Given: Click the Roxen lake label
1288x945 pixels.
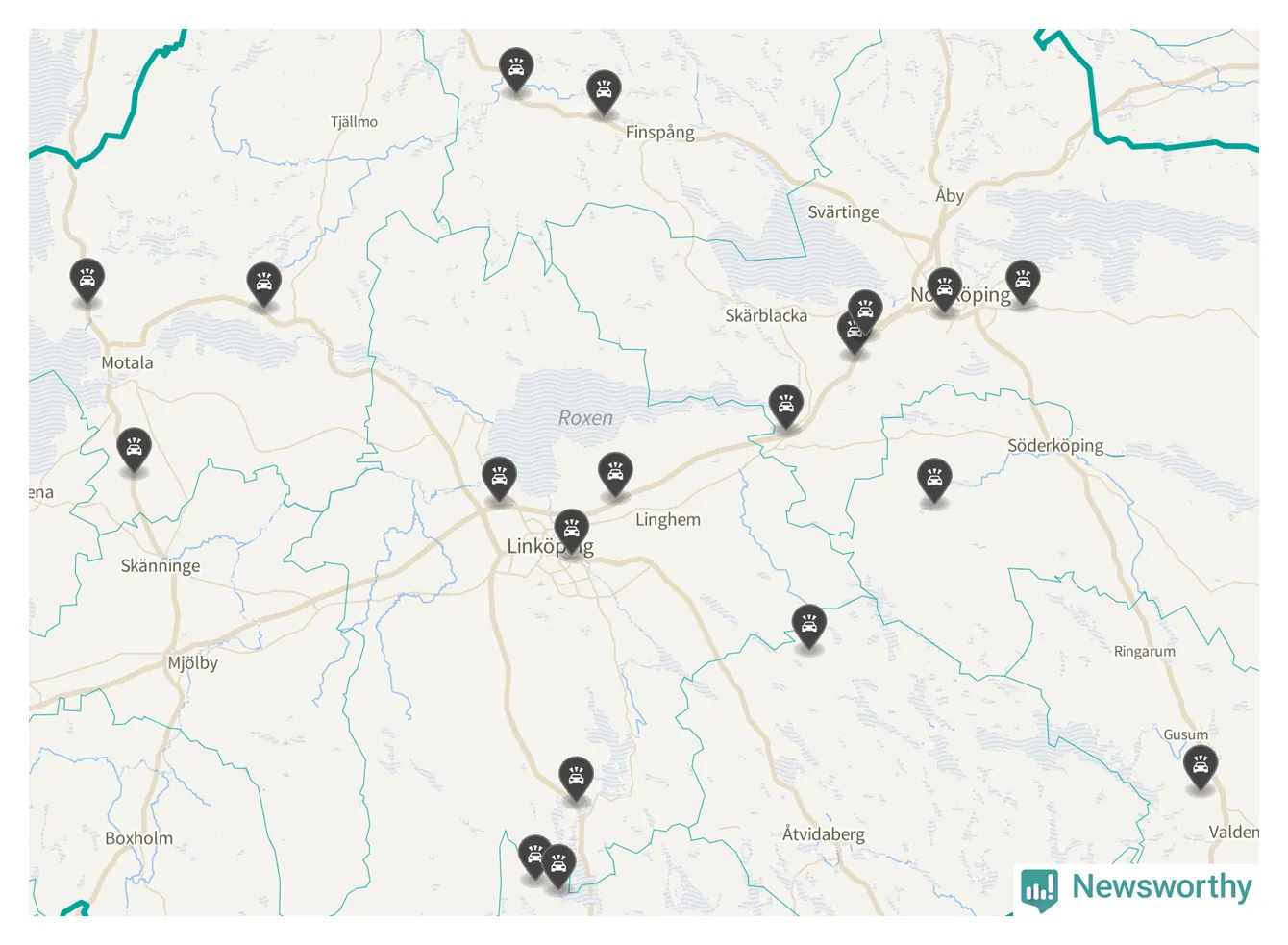Looking at the screenshot, I should pyautogui.click(x=585, y=418).
